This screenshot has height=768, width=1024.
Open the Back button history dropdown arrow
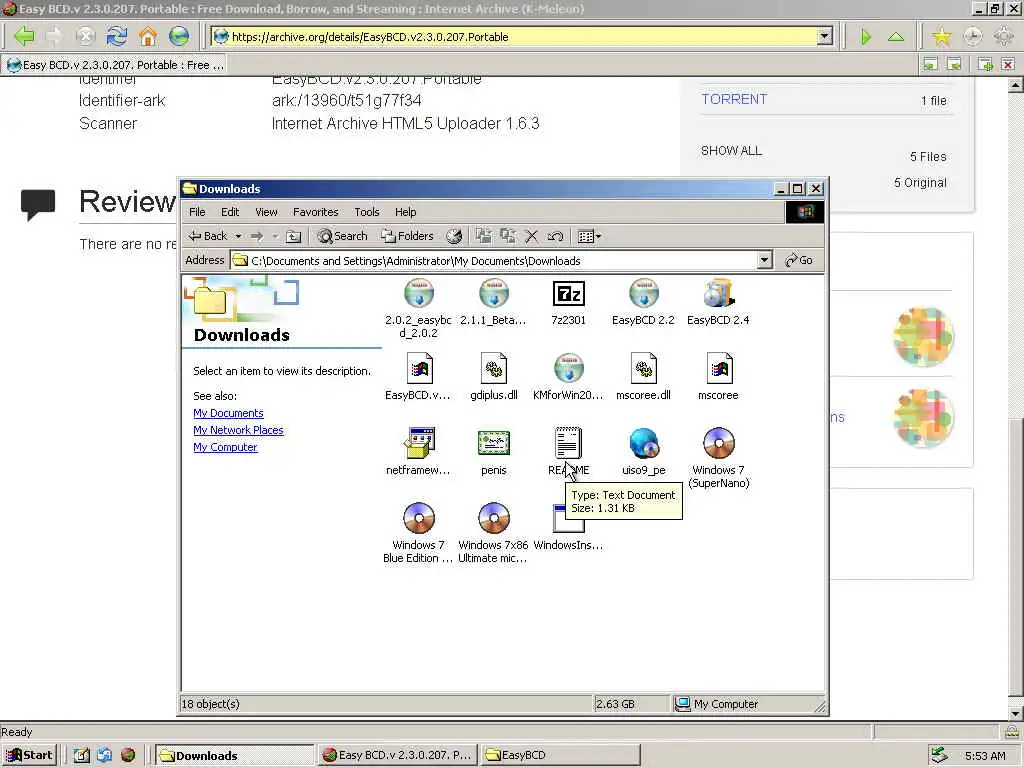(238, 236)
